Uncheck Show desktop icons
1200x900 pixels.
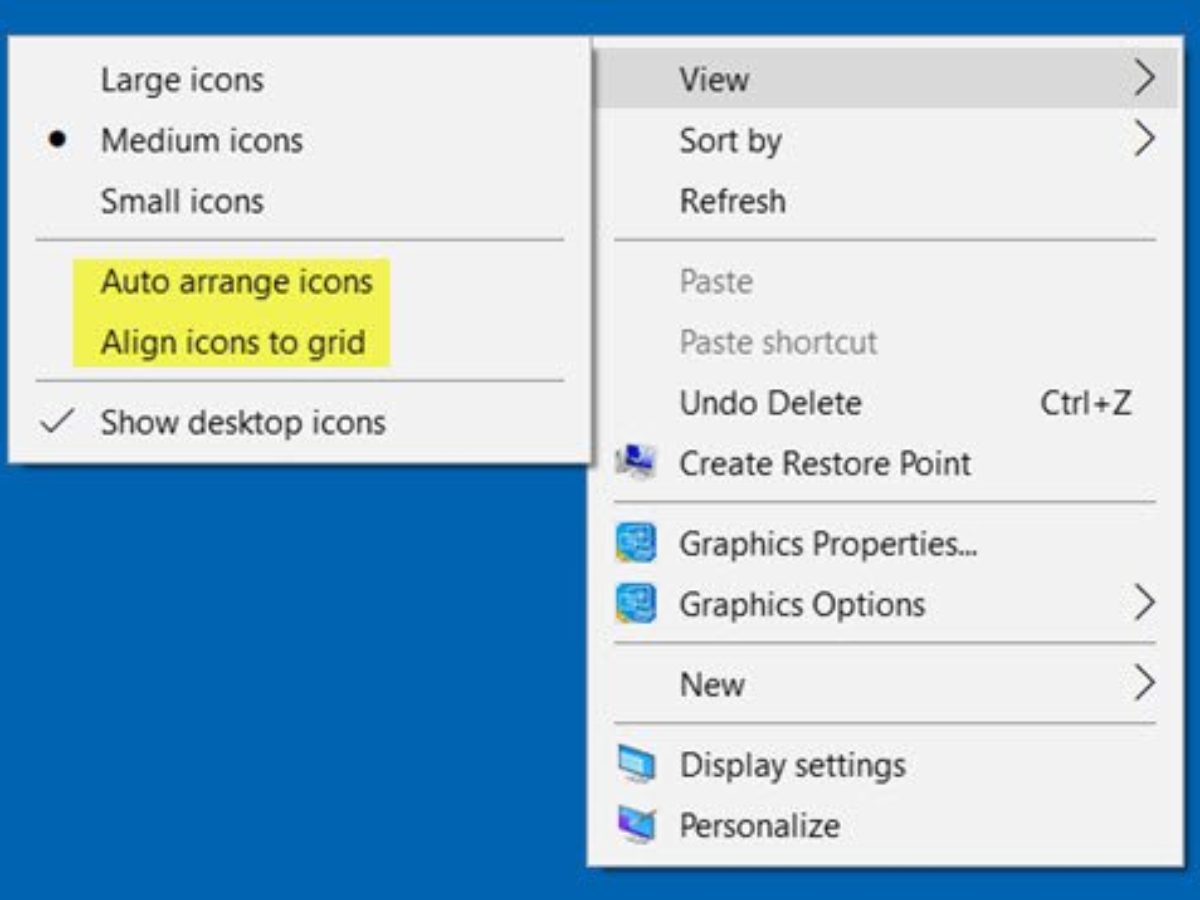click(x=242, y=422)
